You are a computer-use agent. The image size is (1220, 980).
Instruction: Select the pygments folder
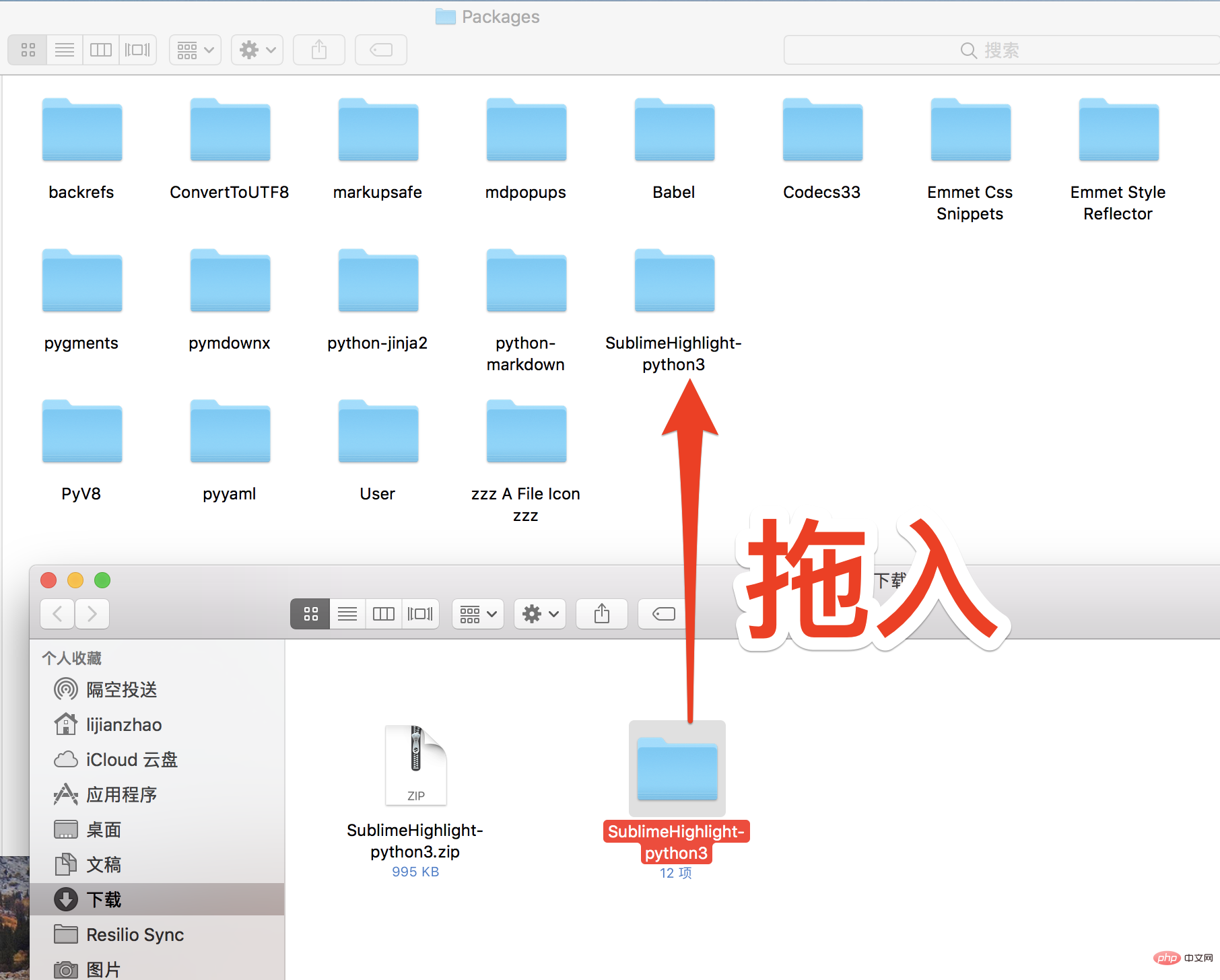pos(82,281)
